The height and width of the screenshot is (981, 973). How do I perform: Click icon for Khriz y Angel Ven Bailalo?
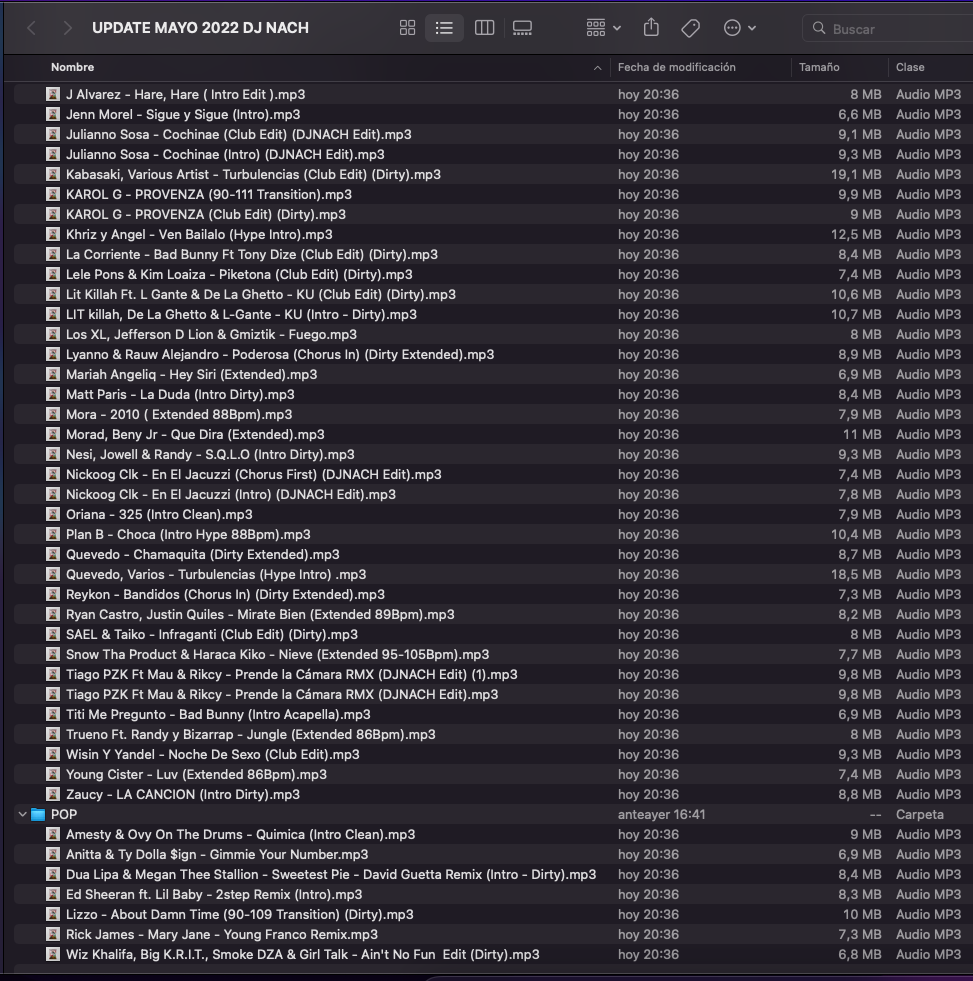[x=53, y=235]
